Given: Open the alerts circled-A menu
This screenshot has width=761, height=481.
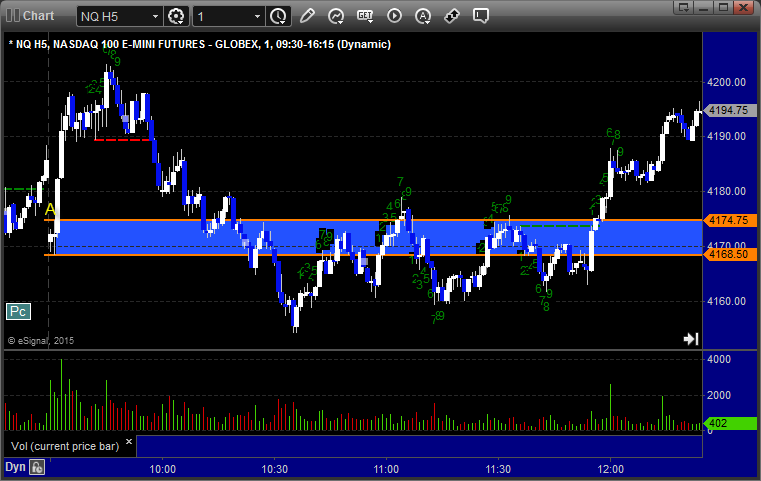Looking at the screenshot, I should pos(423,16).
